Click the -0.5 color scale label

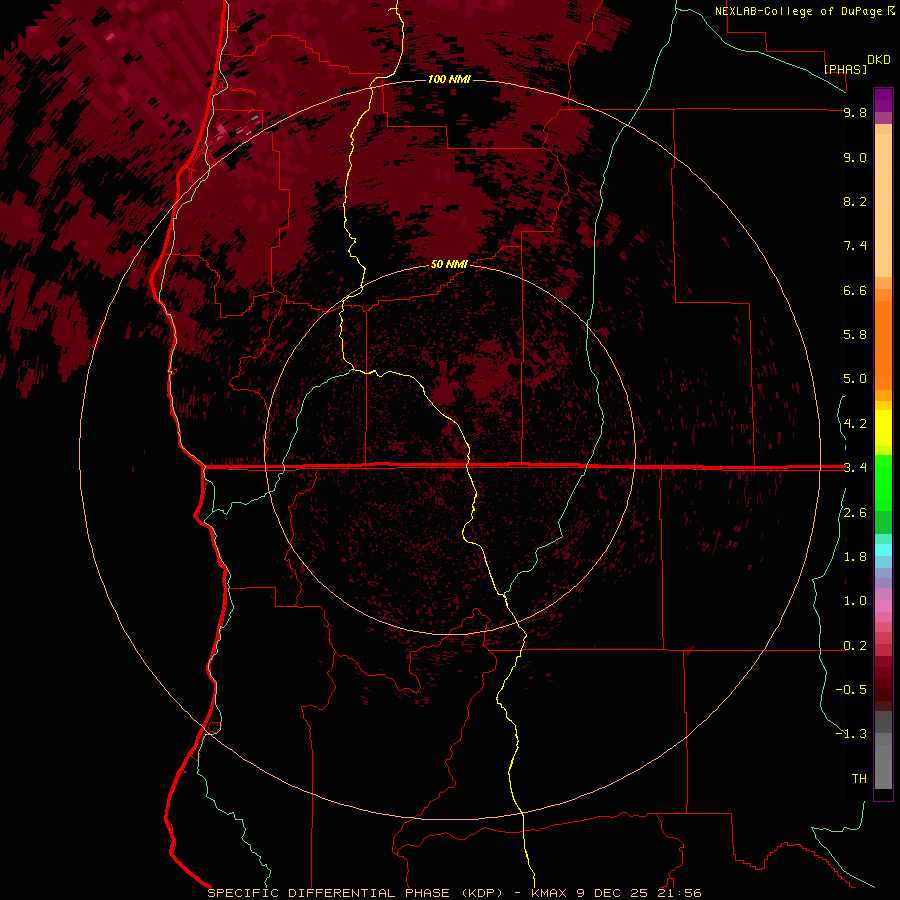851,690
